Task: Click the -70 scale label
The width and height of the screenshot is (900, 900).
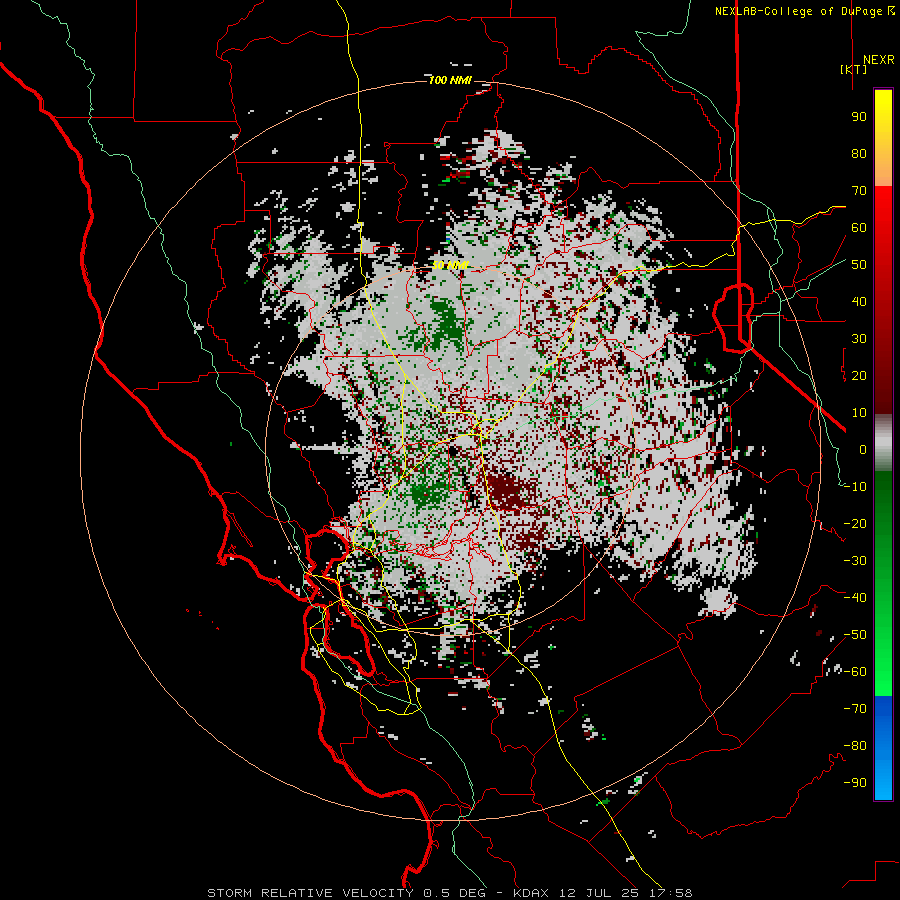Action: pyautogui.click(x=855, y=709)
